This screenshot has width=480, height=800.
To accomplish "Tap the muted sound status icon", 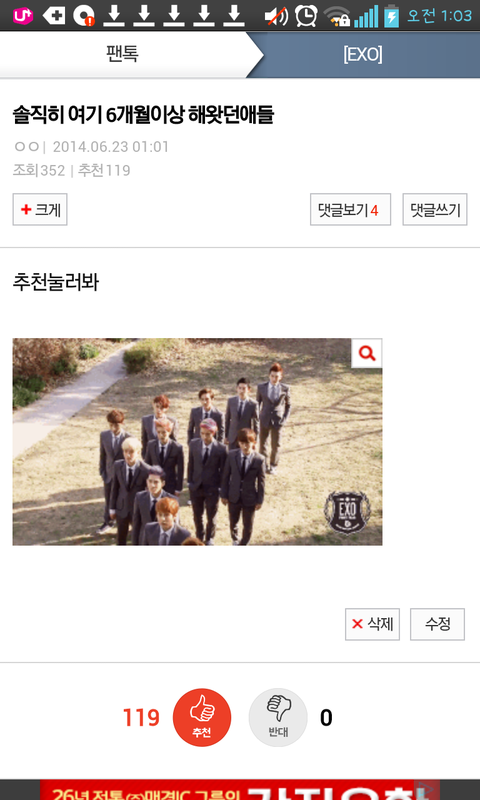I will coord(276,16).
